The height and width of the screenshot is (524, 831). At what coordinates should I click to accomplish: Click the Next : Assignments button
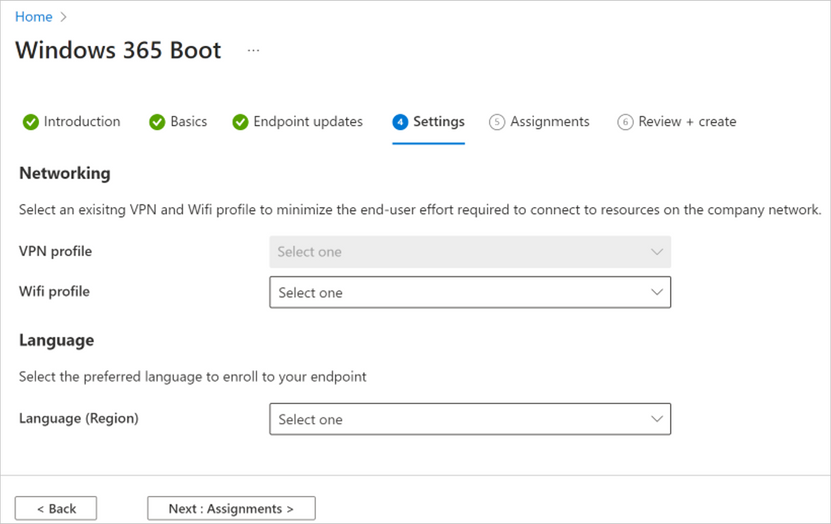point(231,508)
